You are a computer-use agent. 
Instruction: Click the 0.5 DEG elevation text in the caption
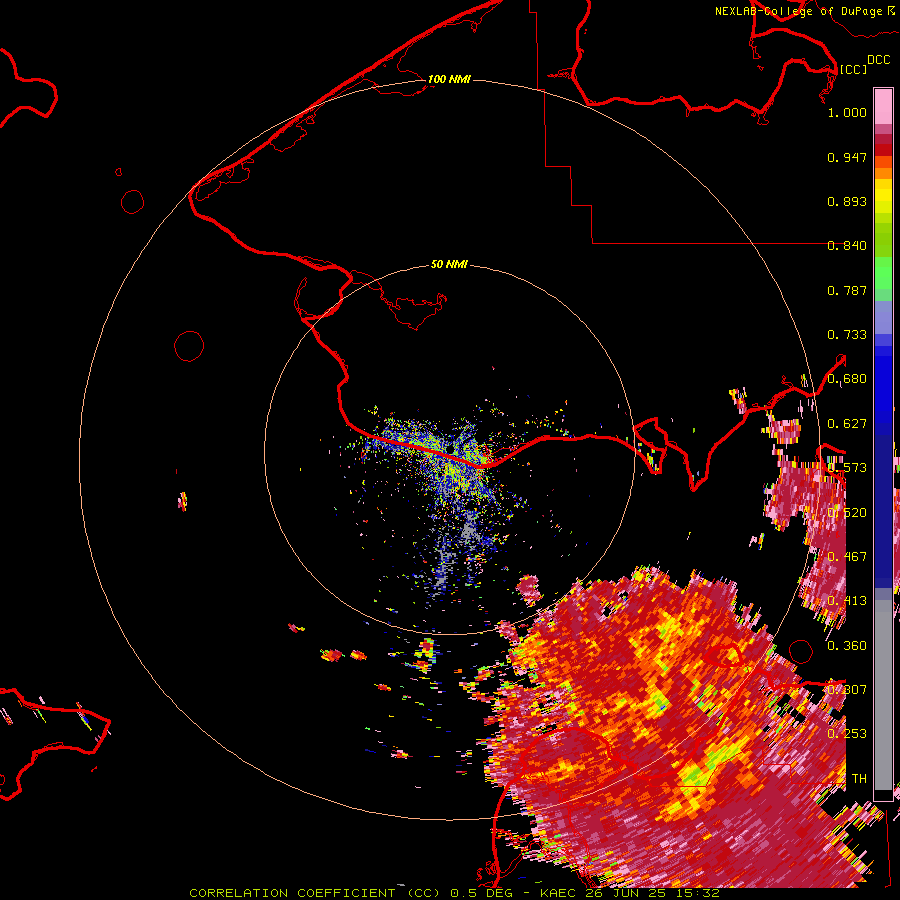point(481,893)
